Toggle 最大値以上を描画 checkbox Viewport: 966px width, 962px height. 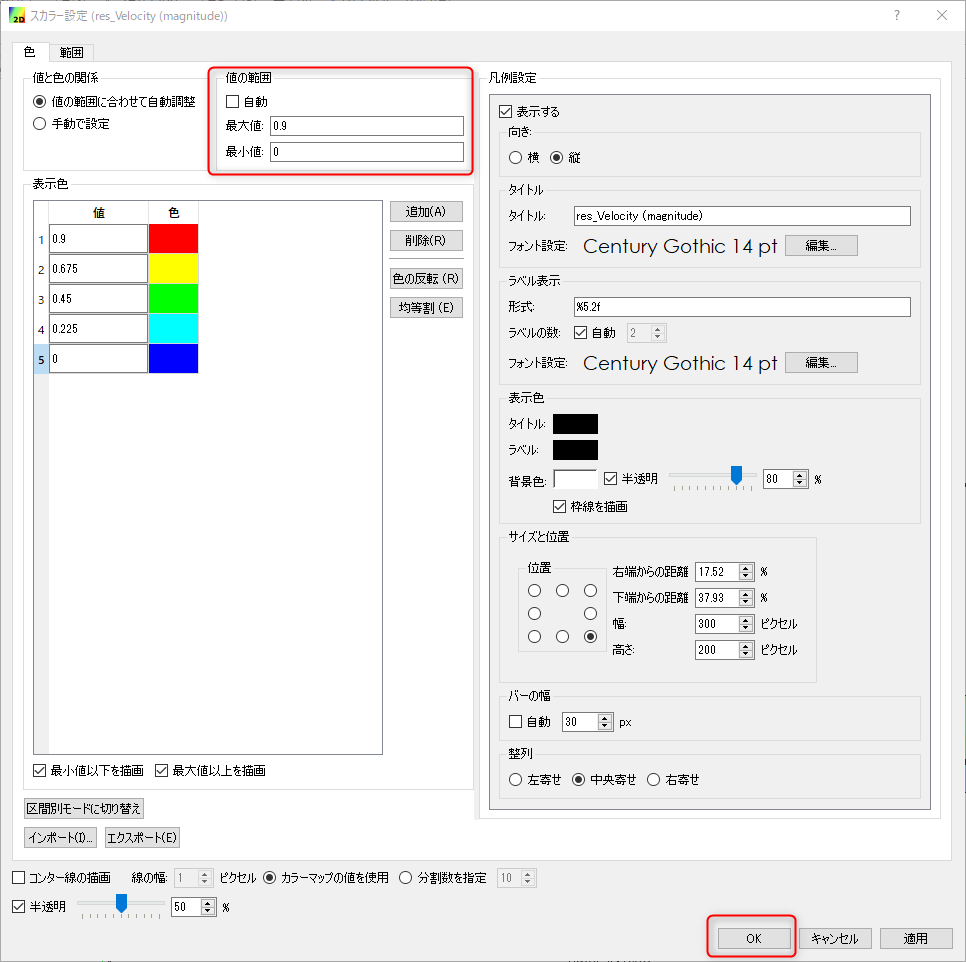tap(161, 770)
